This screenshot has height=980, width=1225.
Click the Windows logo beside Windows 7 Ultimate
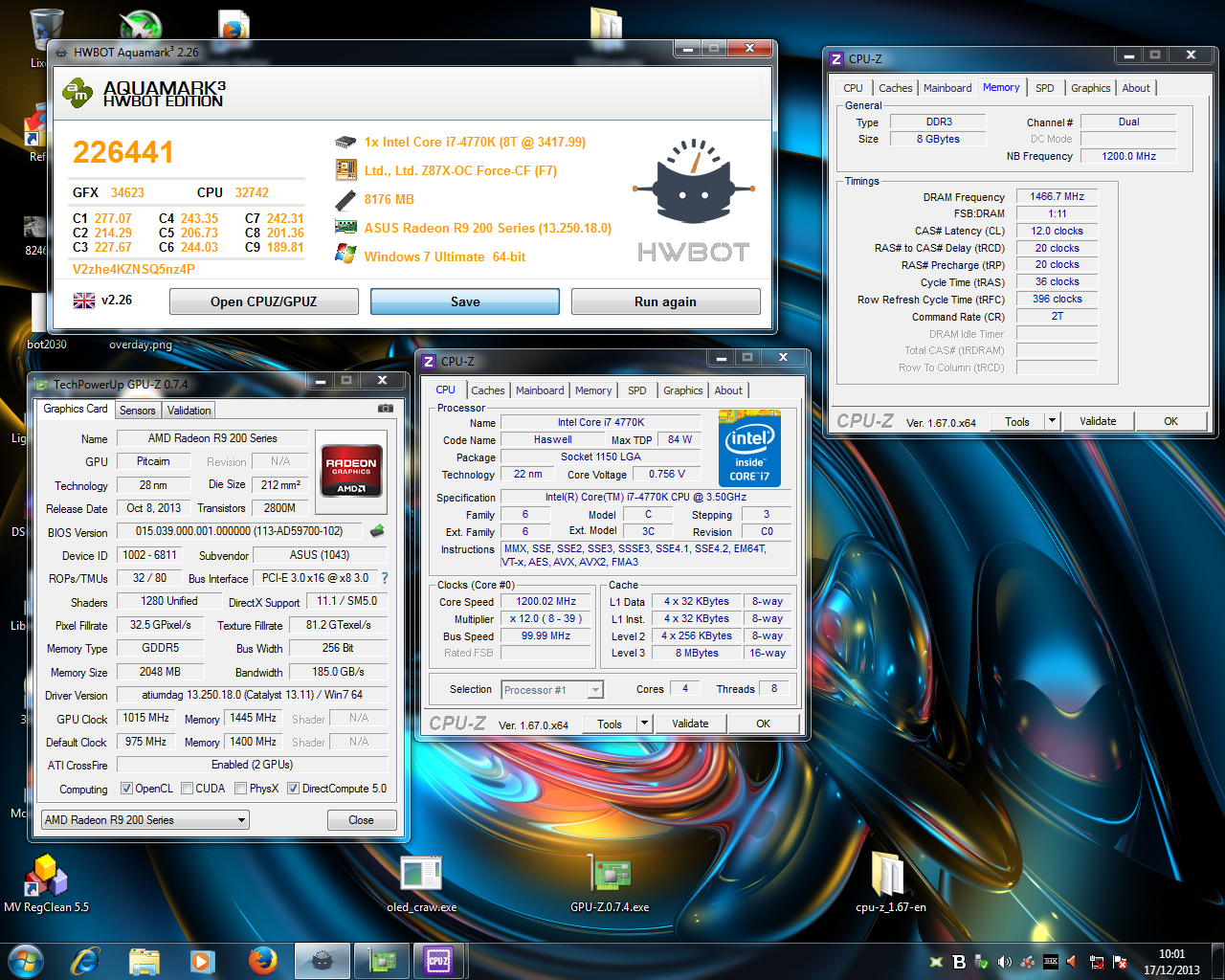(345, 255)
